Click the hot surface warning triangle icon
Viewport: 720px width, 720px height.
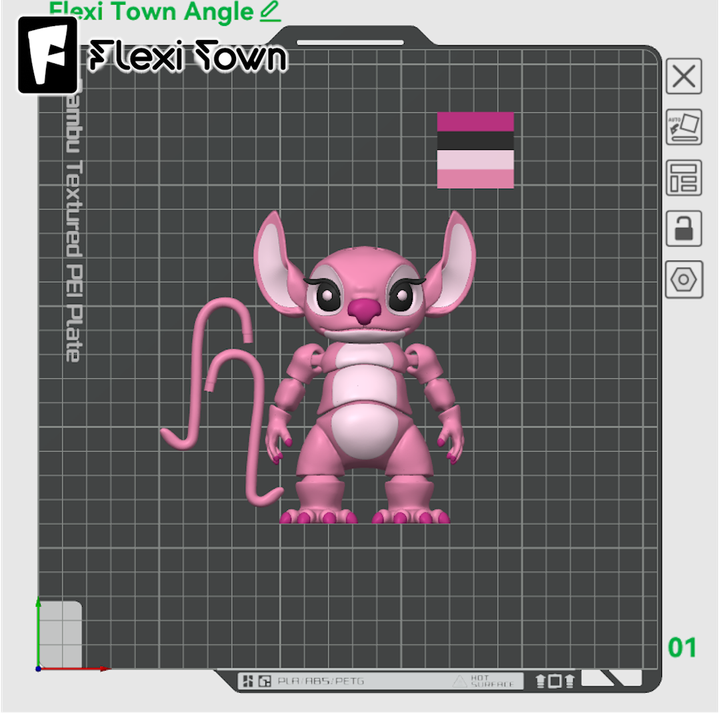[459, 681]
